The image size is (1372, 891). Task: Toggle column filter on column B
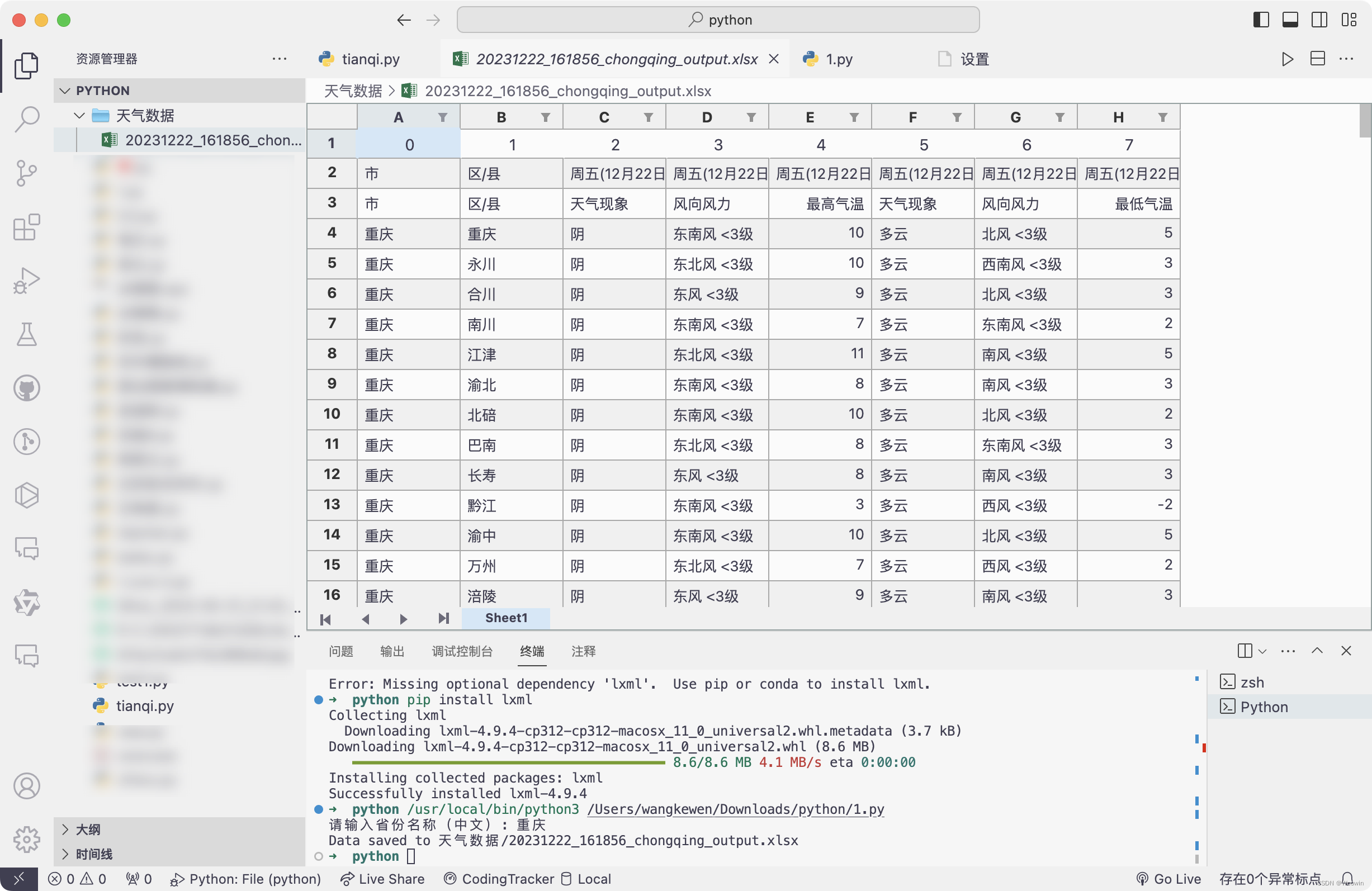(546, 117)
